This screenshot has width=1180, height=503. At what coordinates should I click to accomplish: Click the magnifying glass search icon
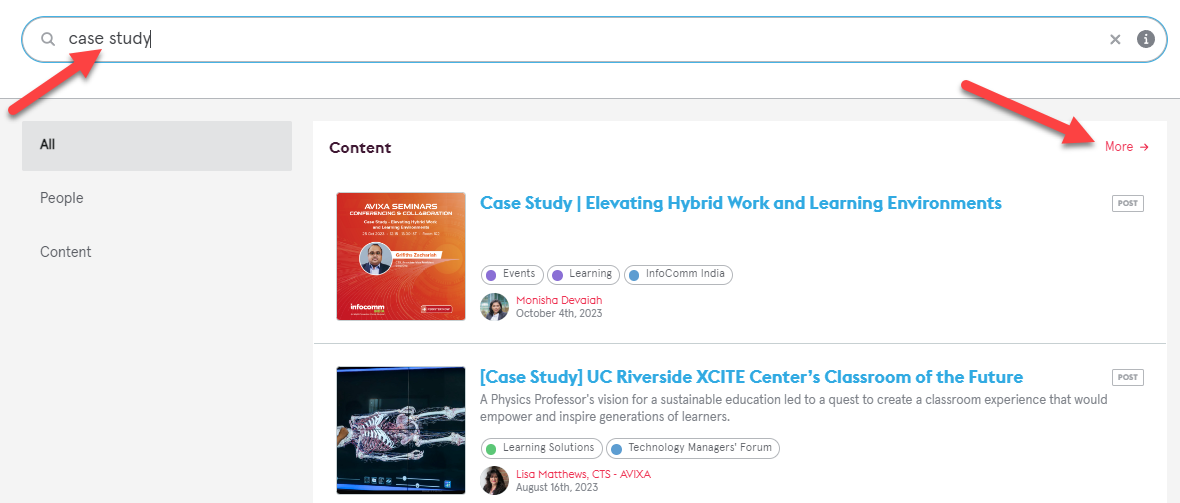pyautogui.click(x=47, y=39)
